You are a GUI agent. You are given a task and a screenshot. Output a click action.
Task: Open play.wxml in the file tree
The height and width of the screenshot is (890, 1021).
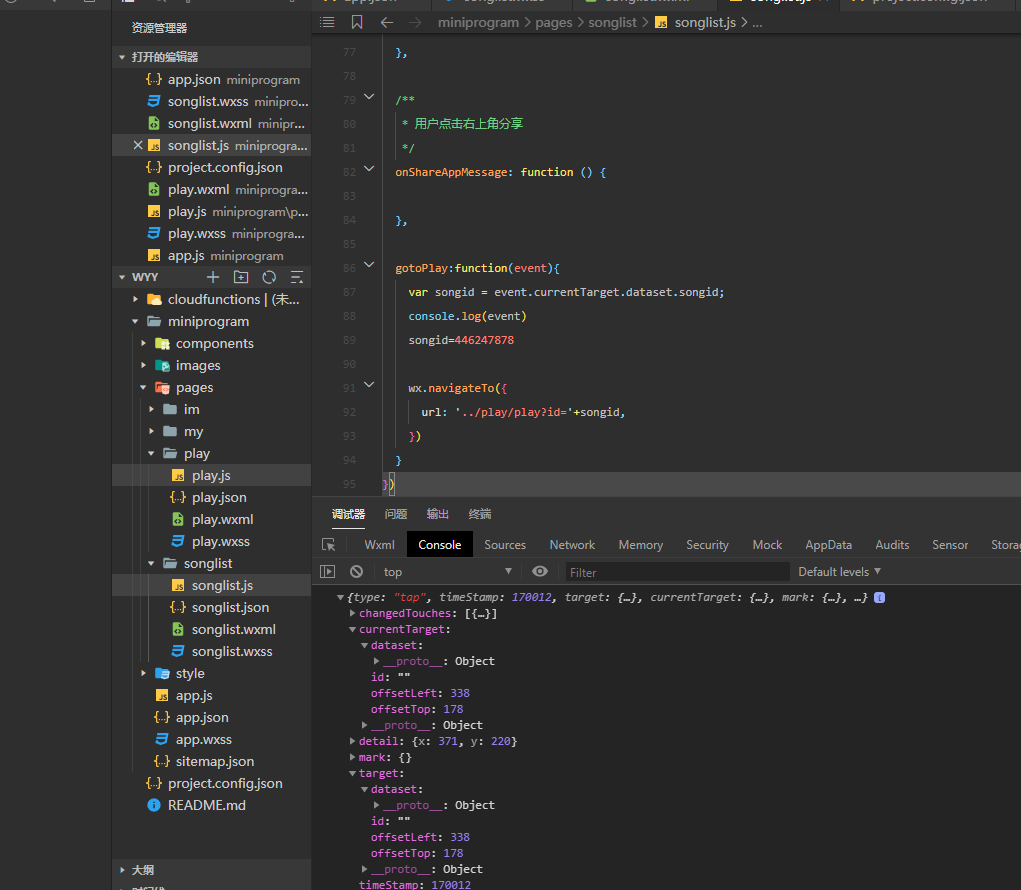(222, 519)
